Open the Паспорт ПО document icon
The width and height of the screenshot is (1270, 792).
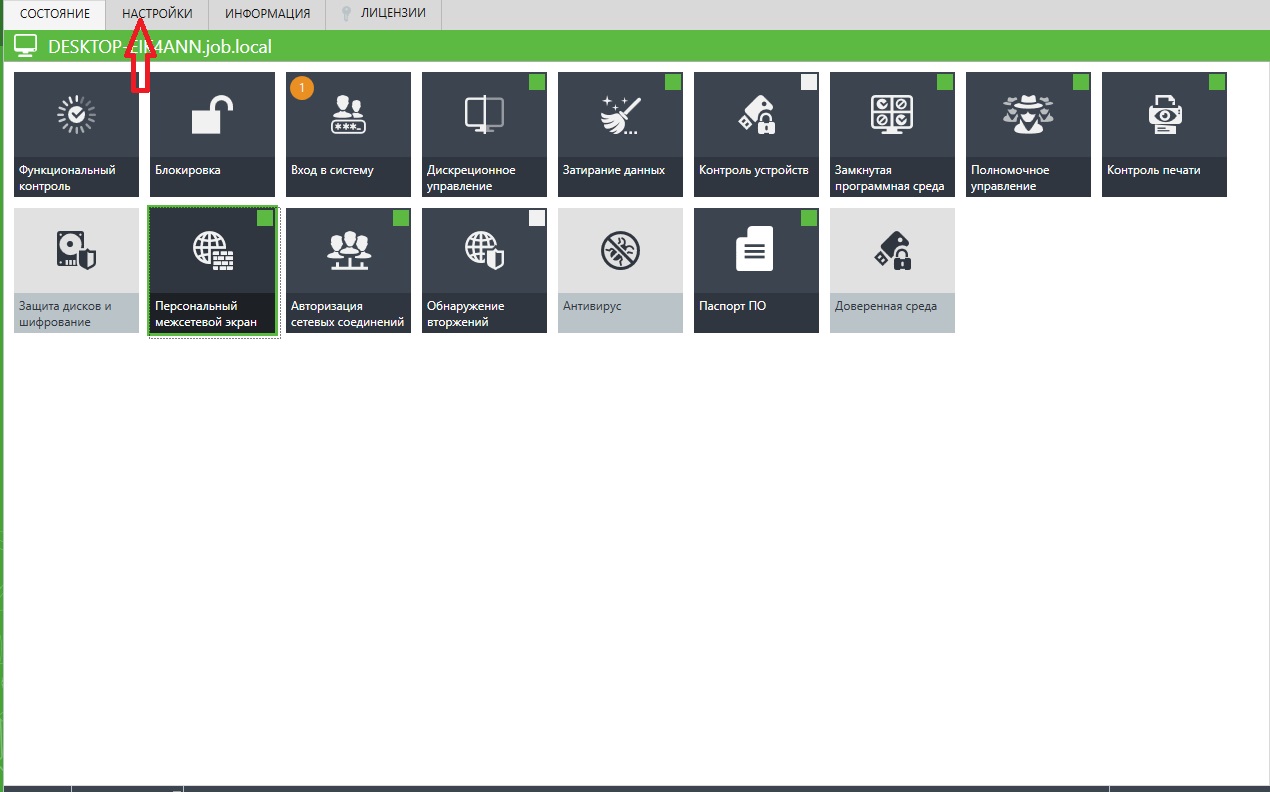click(x=755, y=250)
